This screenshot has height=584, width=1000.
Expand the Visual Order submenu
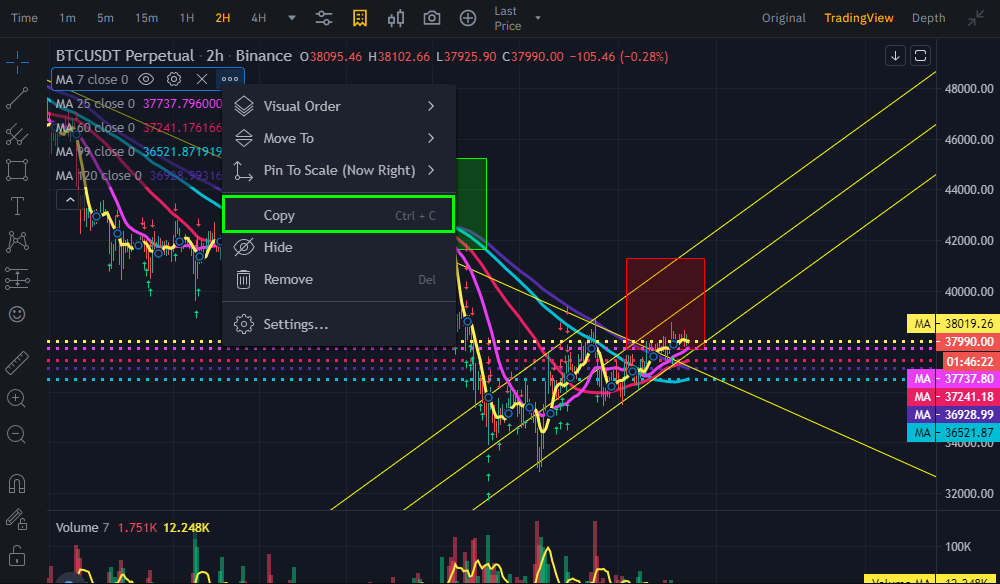point(339,106)
